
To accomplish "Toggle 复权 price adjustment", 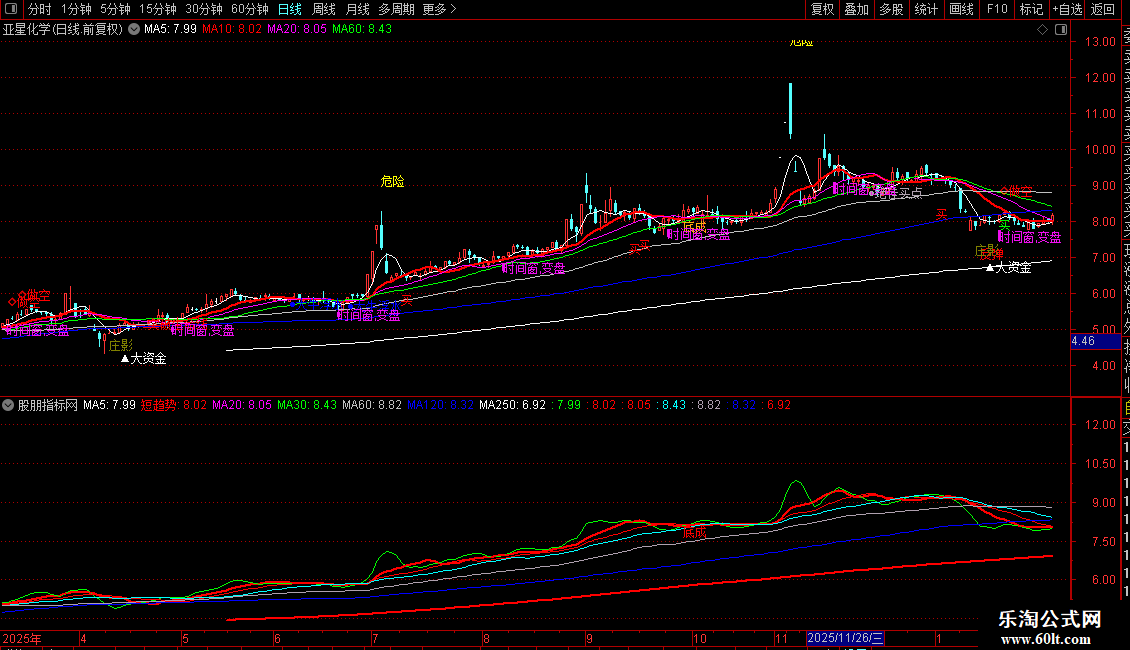I will (822, 9).
